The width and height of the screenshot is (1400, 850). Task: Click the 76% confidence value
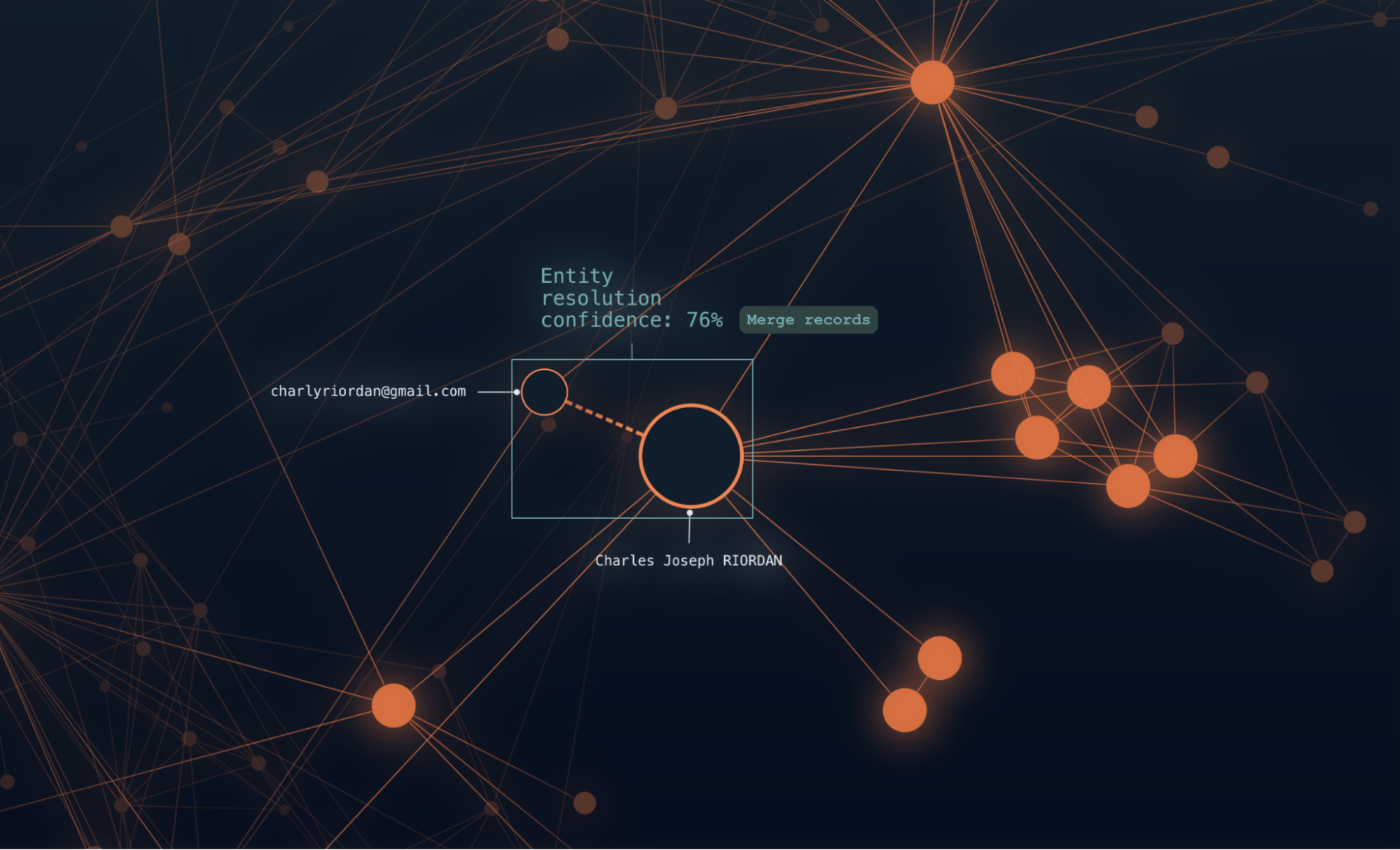point(705,319)
